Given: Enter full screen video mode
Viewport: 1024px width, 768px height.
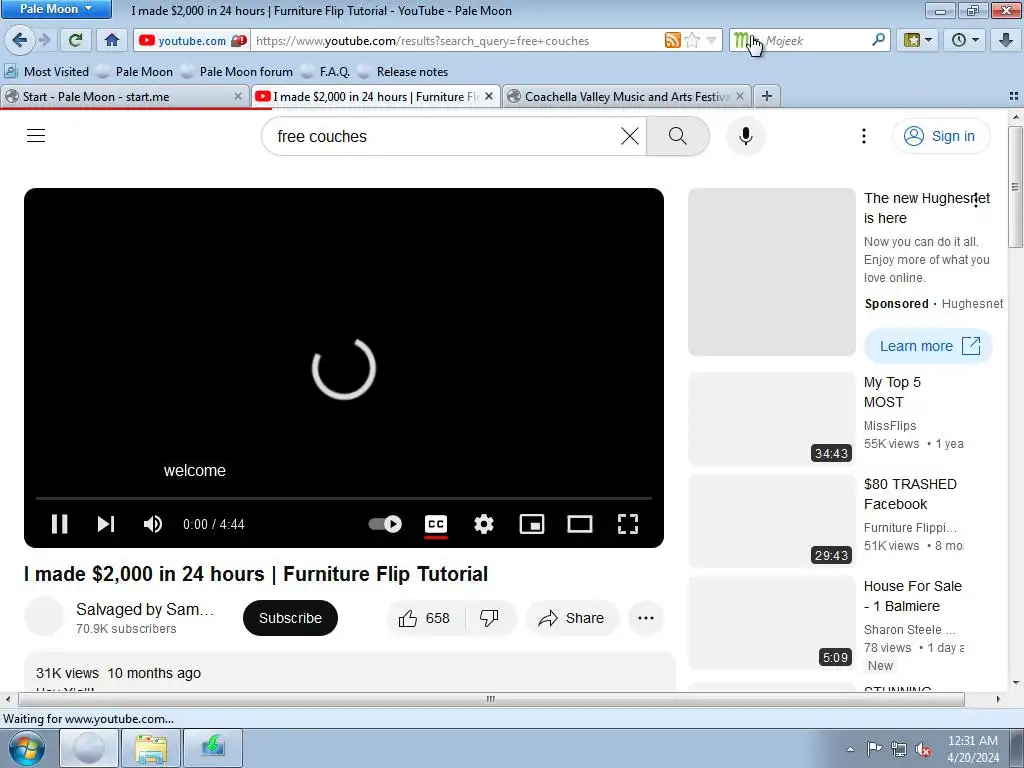Looking at the screenshot, I should 628,524.
